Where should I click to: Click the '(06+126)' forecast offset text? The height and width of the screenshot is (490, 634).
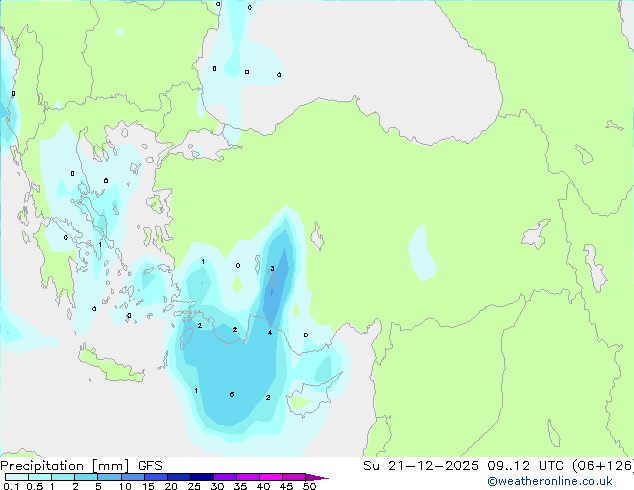pyautogui.click(x=603, y=466)
